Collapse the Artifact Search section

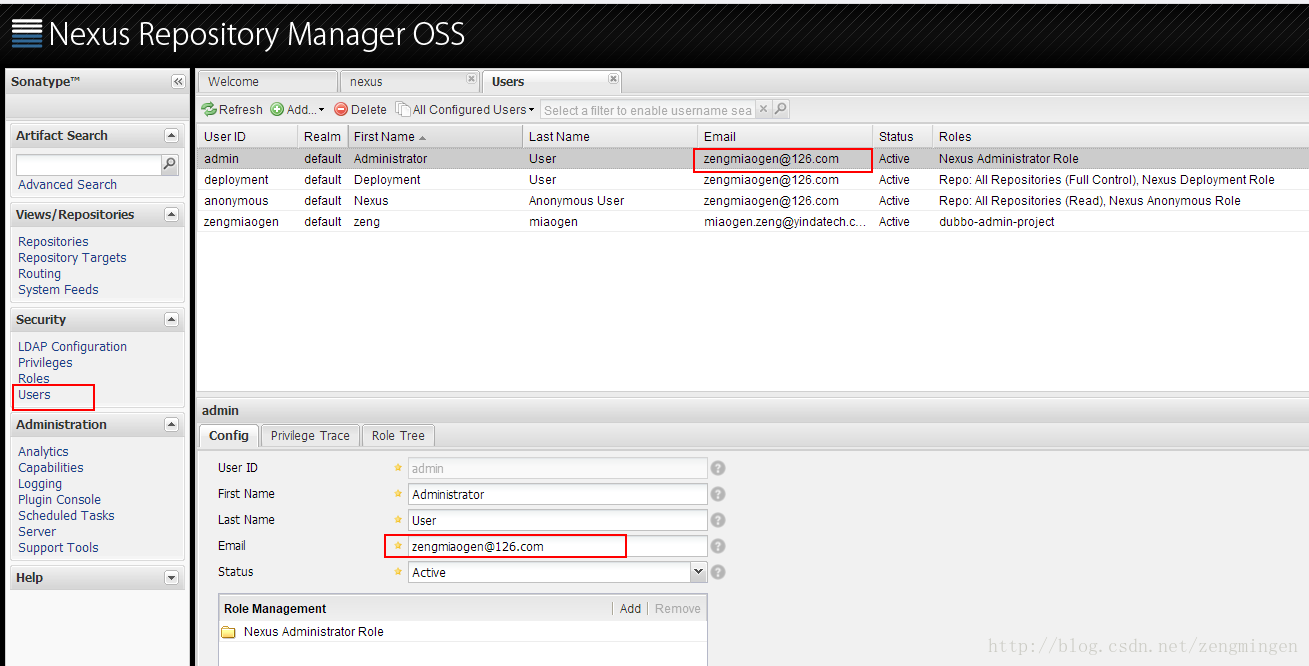(x=171, y=136)
